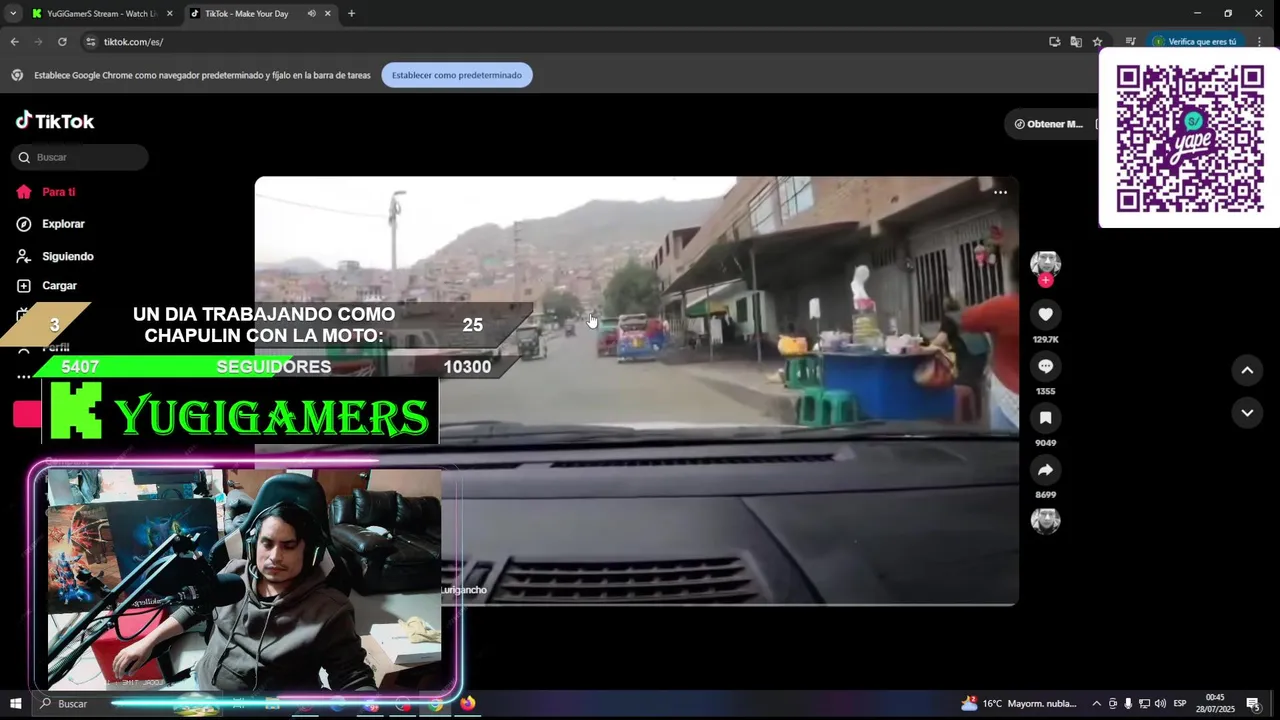The width and height of the screenshot is (1280, 720).
Task: Go to the next video with down arrow
Action: coord(1247,412)
